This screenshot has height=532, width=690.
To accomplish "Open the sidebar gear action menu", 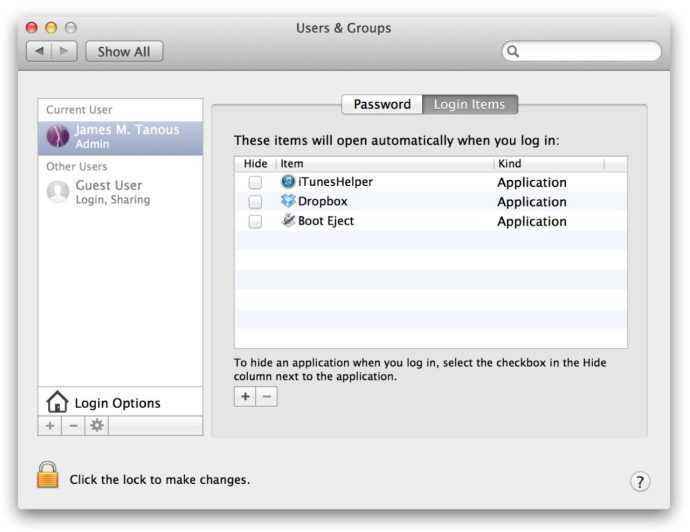I will [97, 426].
